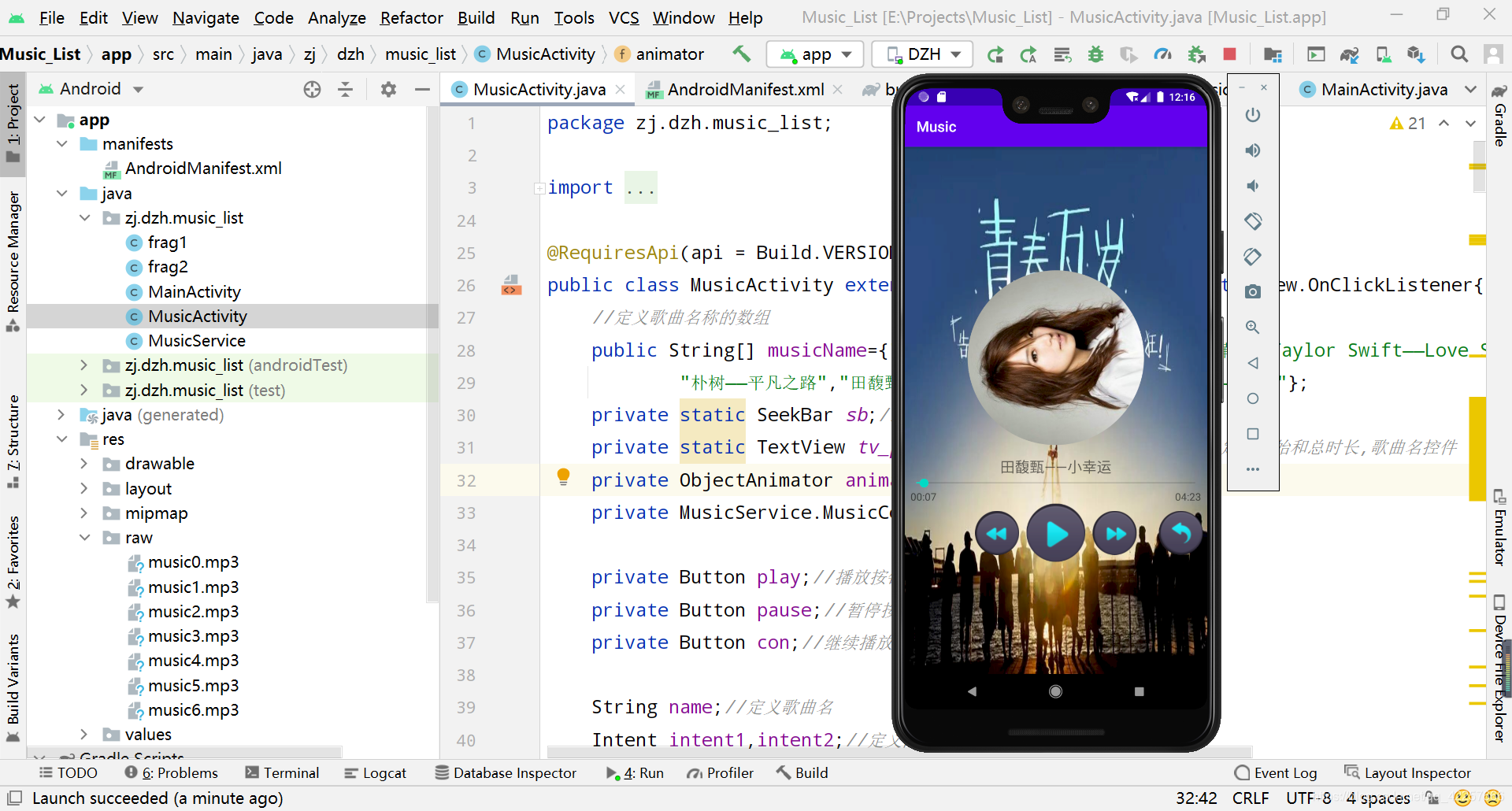Open the Refactor menu
Image resolution: width=1512 pixels, height=811 pixels.
click(411, 17)
